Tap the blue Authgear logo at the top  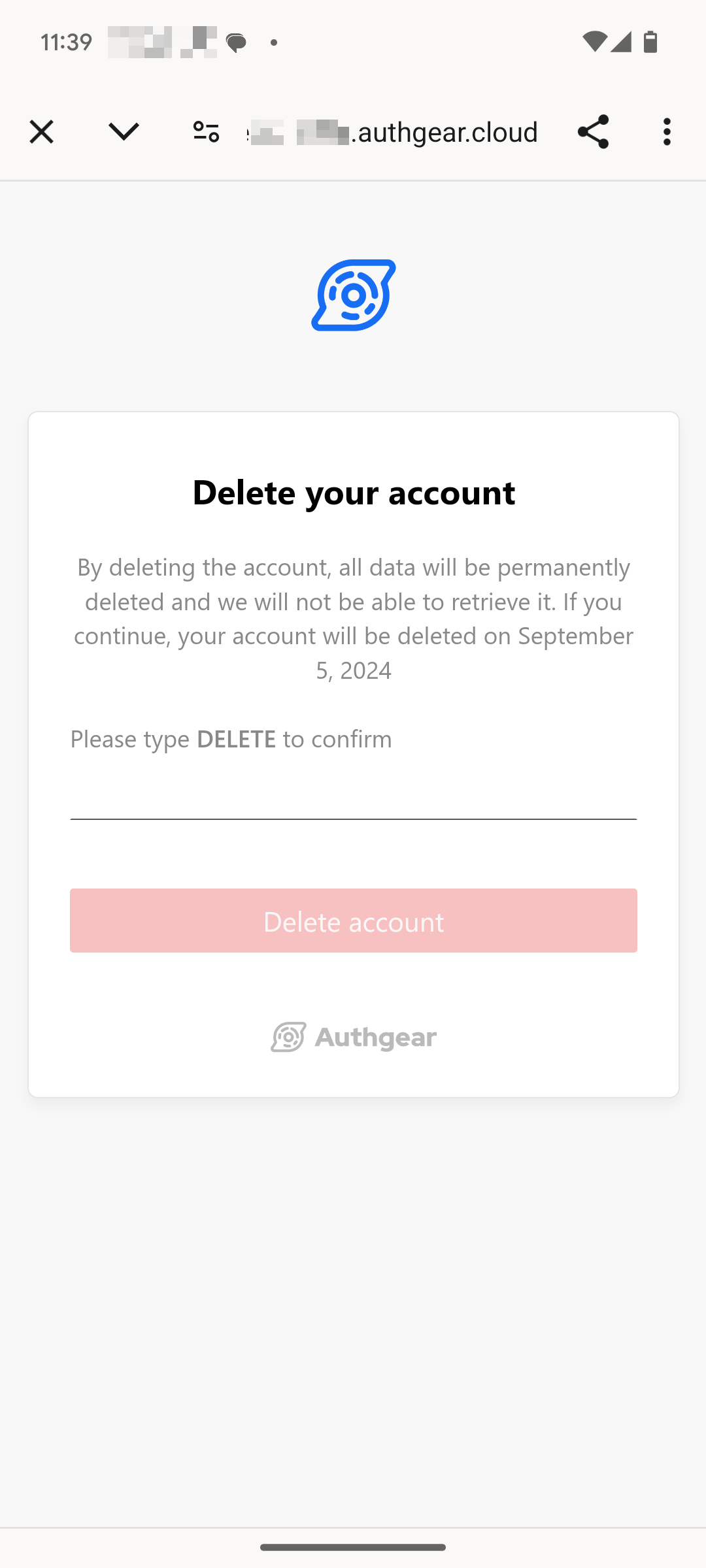354,295
